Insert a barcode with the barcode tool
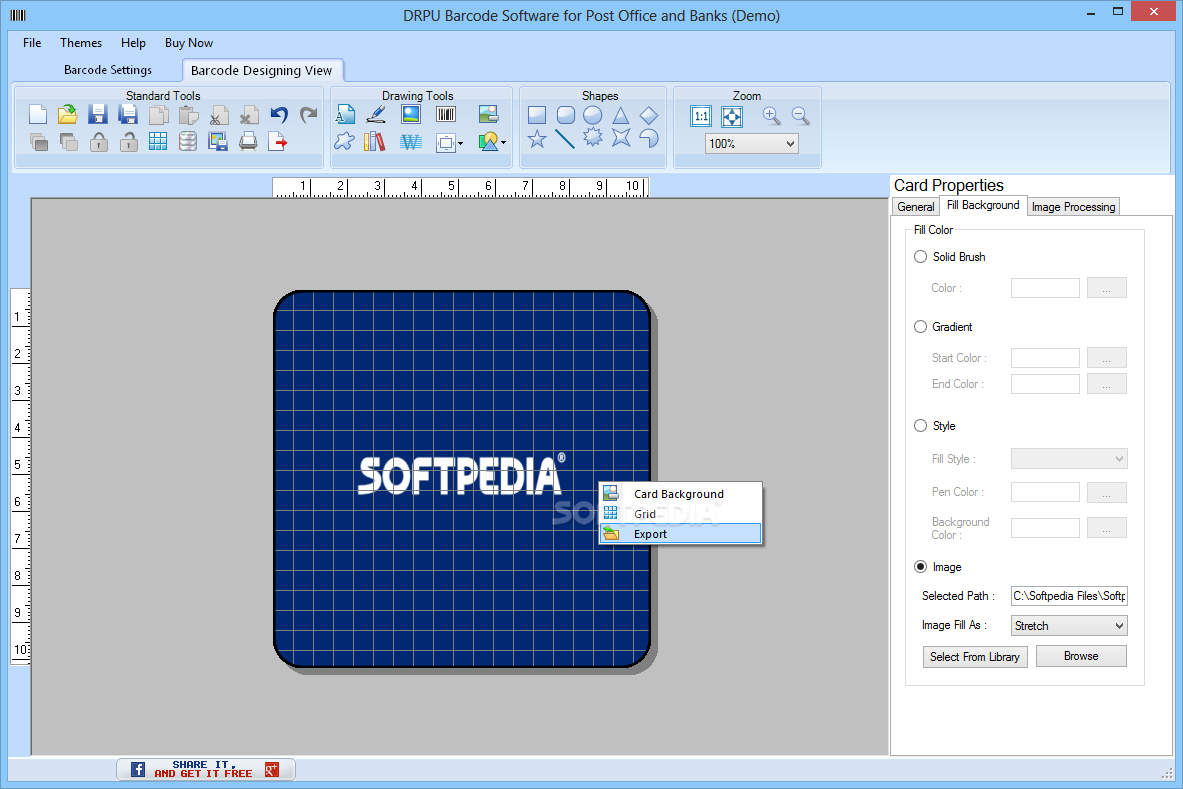The height and width of the screenshot is (789, 1183). click(446, 115)
